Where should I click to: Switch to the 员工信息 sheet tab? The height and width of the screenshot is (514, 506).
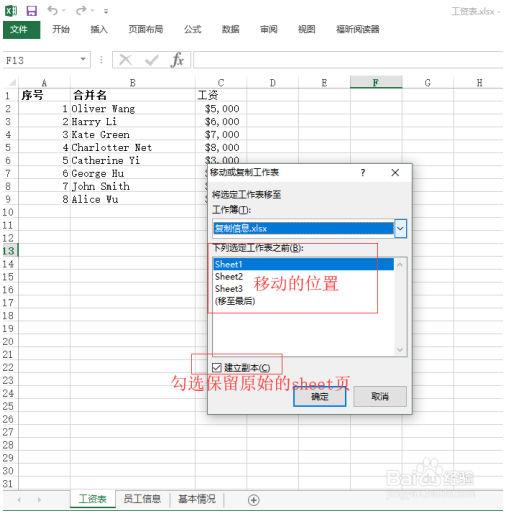point(142,499)
